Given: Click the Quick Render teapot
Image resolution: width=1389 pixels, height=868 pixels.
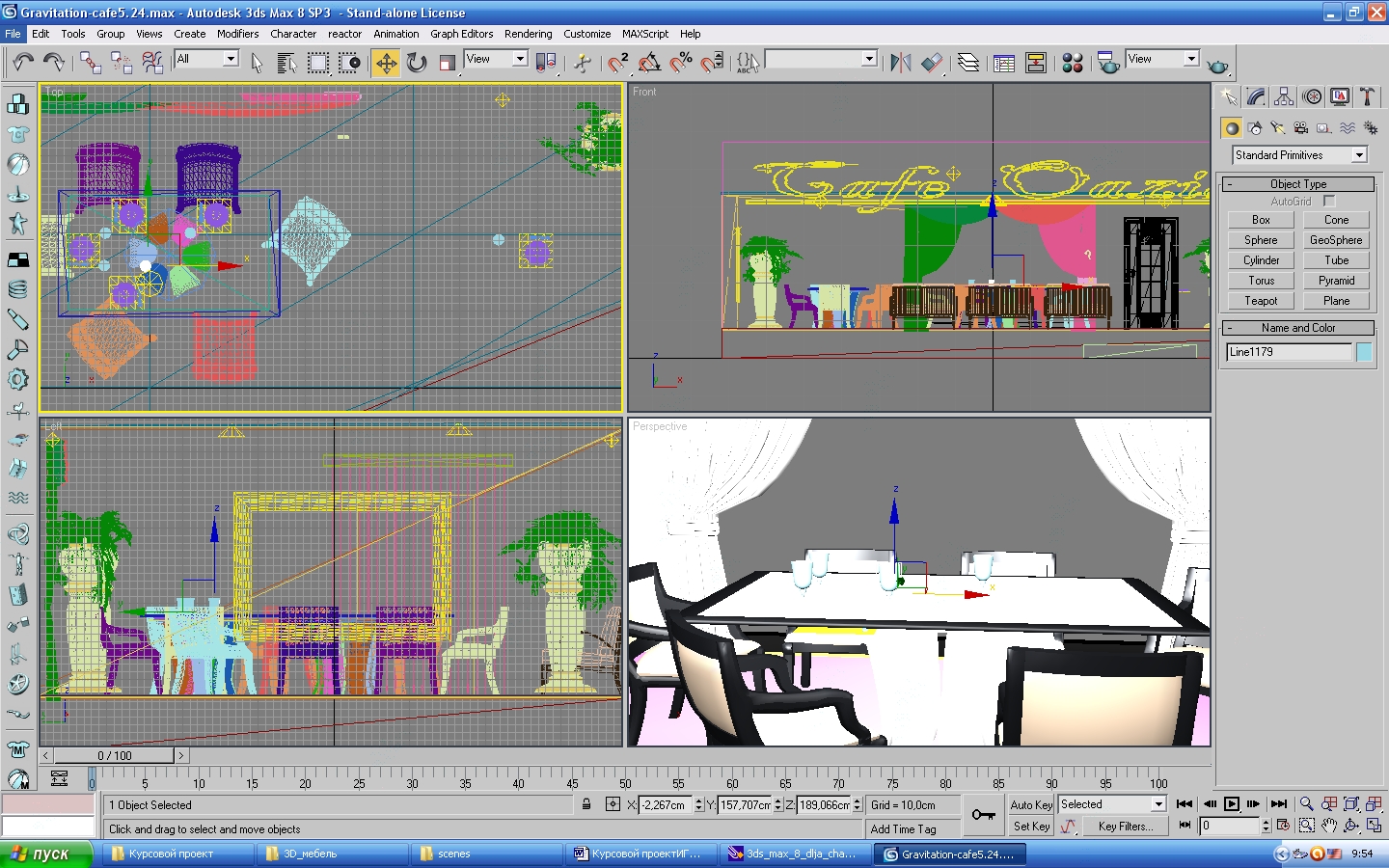Looking at the screenshot, I should coord(1218,64).
